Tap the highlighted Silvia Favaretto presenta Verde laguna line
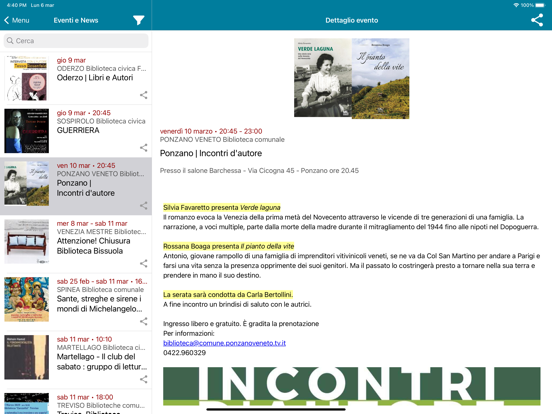This screenshot has height=414, width=552. coord(222,207)
